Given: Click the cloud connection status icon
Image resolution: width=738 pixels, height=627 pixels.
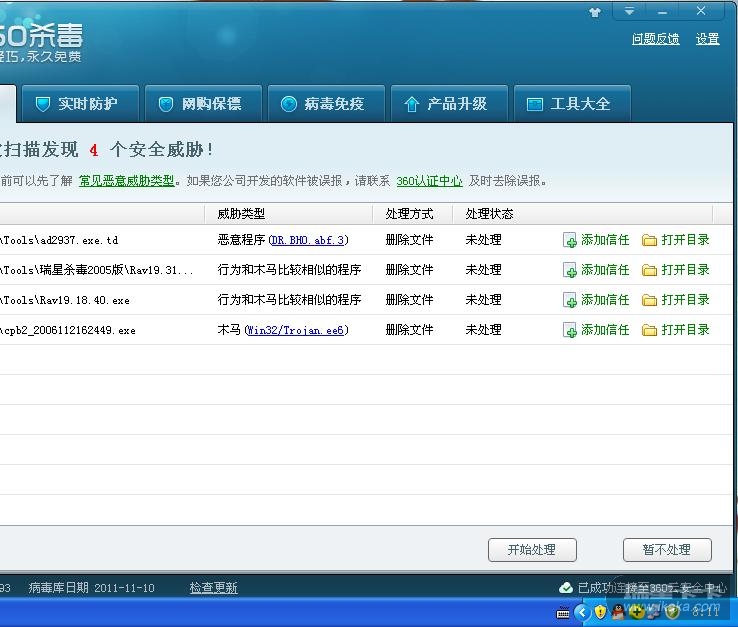Looking at the screenshot, I should click(566, 588).
